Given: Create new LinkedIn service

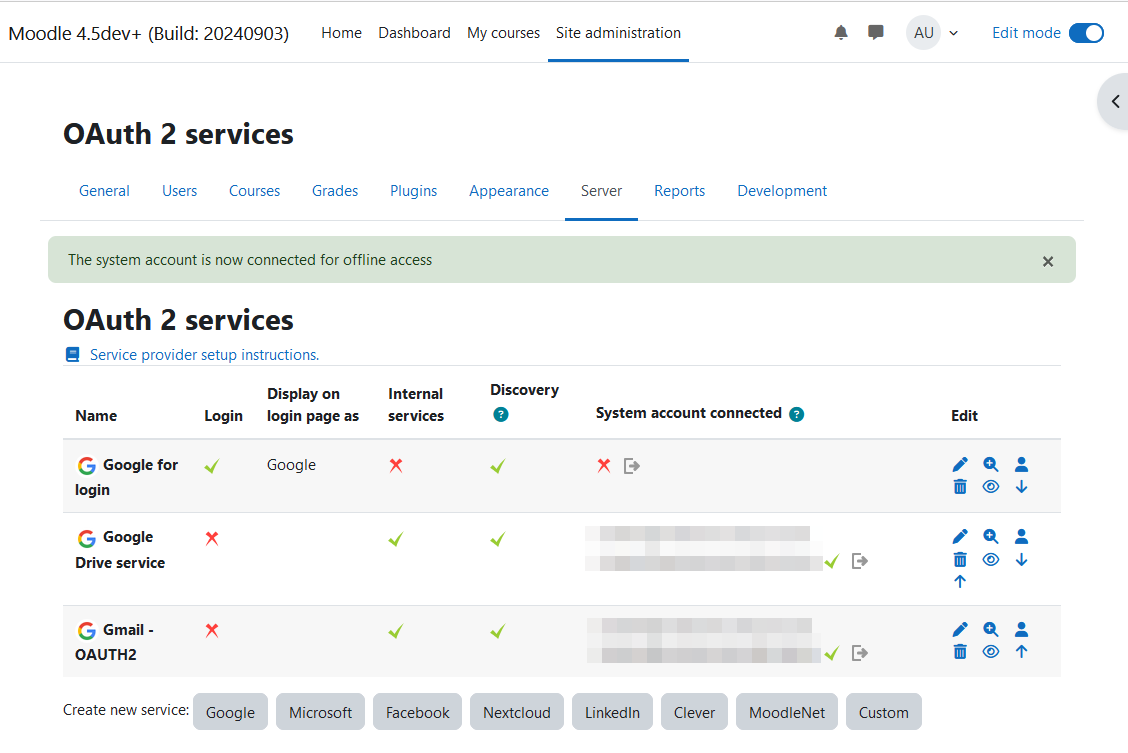Looking at the screenshot, I should (x=612, y=712).
